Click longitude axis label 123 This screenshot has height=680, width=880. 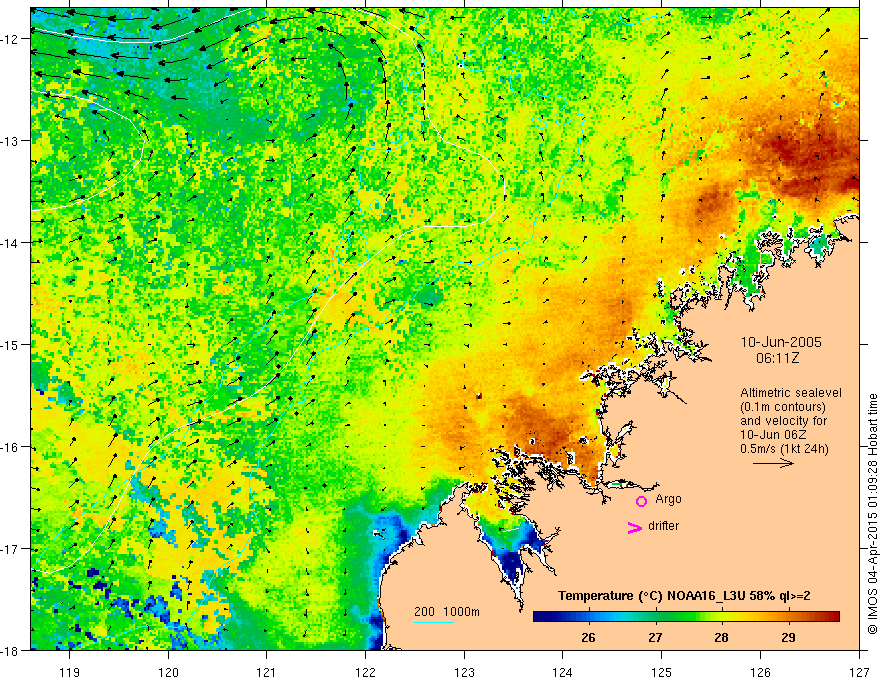coord(464,672)
